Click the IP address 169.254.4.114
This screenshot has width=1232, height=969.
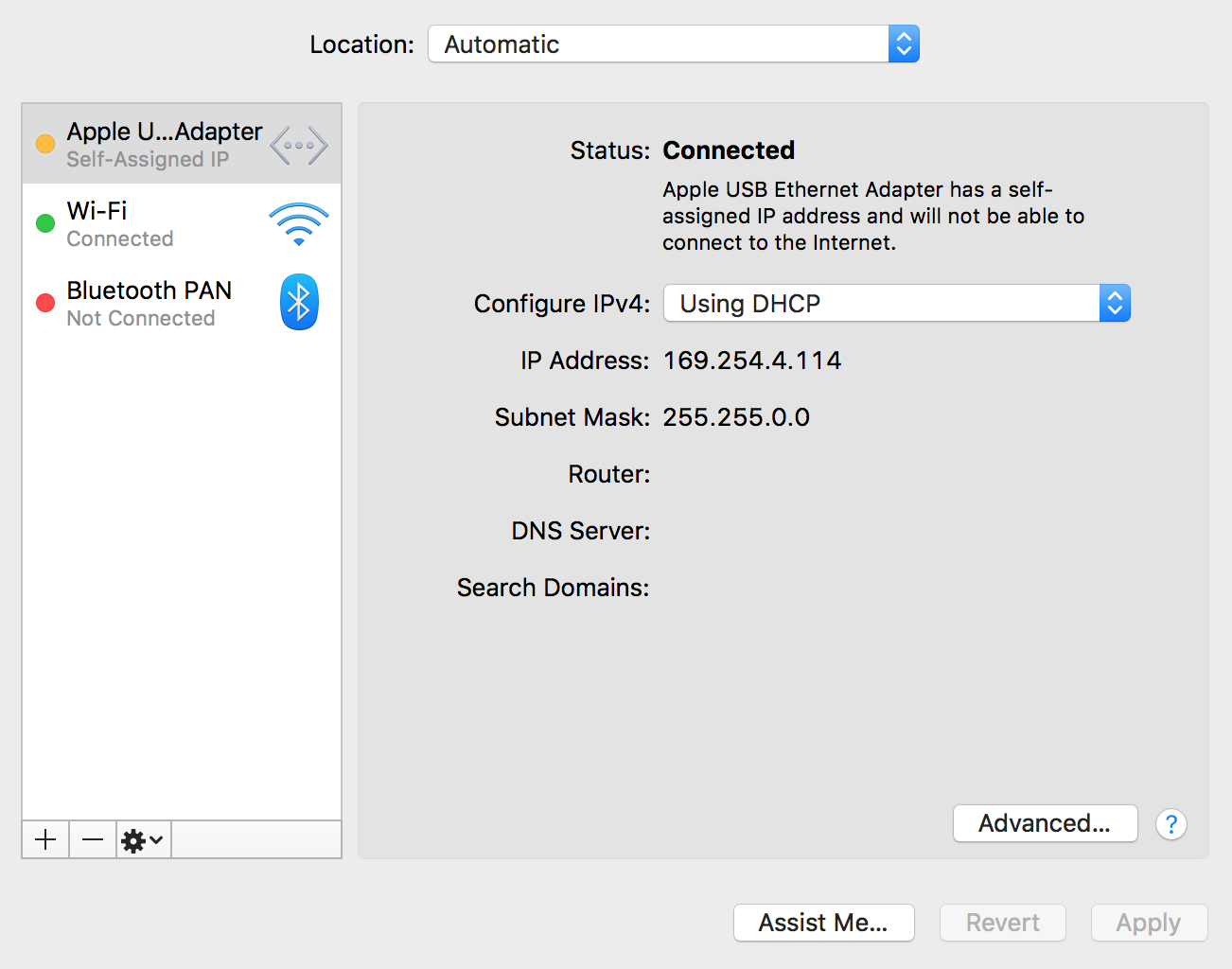point(752,361)
